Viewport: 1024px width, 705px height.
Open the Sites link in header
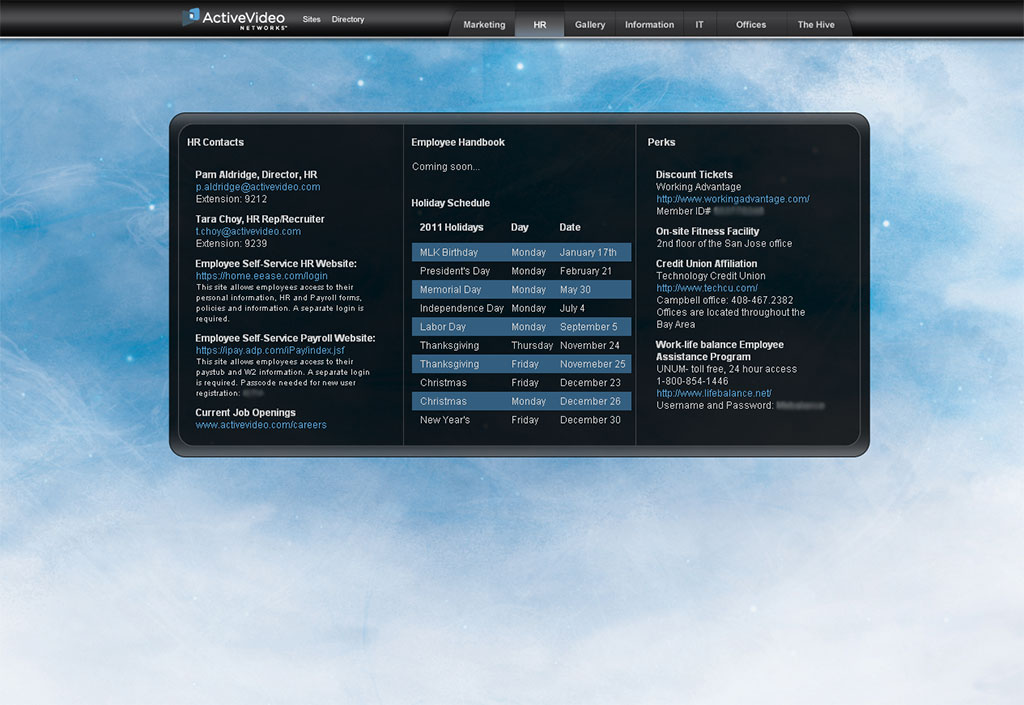pos(312,20)
